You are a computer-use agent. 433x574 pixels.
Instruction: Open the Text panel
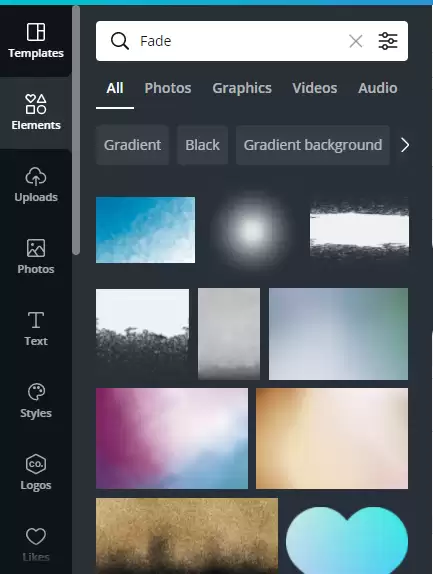(x=36, y=329)
